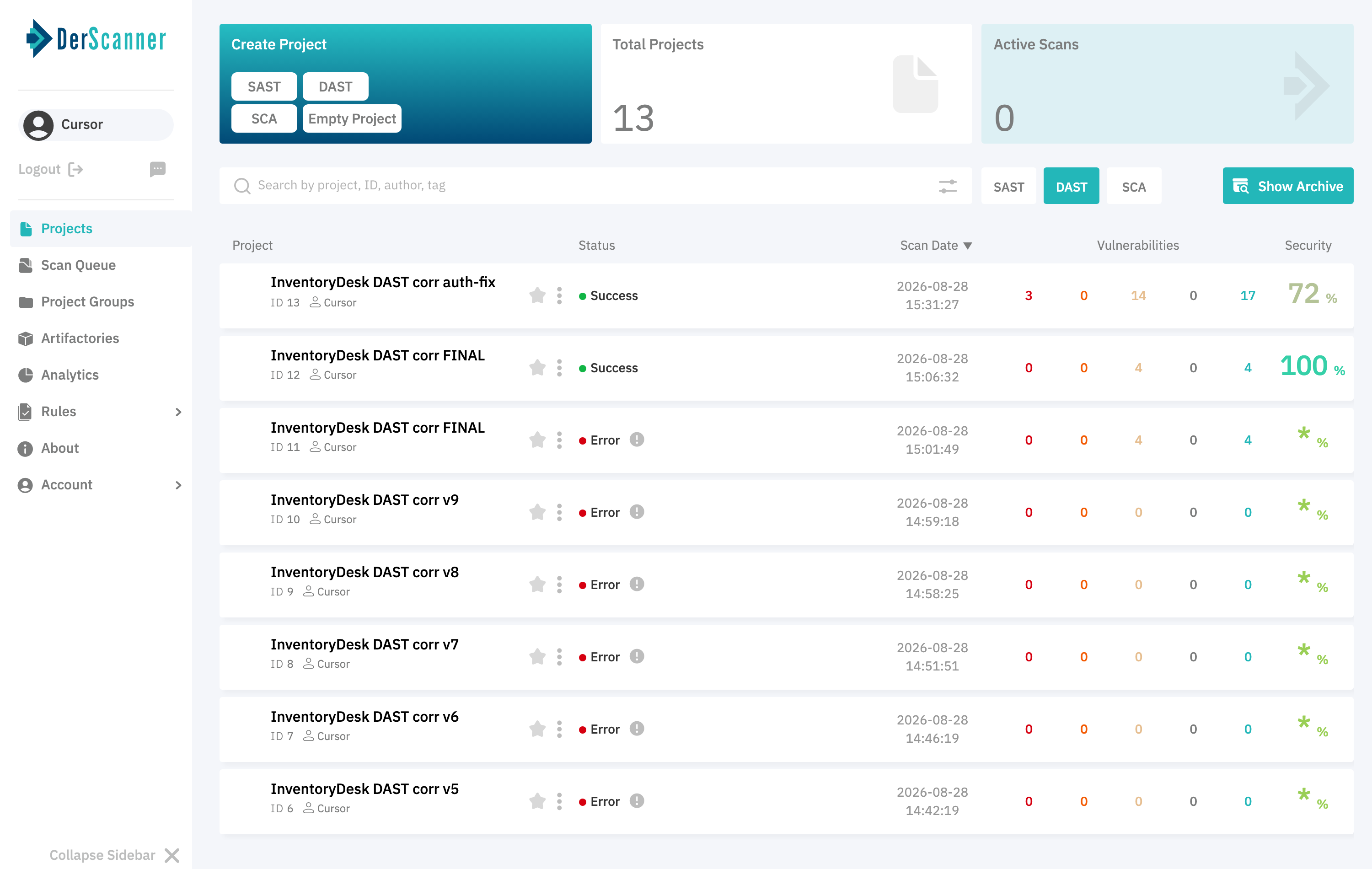The image size is (1372, 869).
Task: Open the three-dot menu for project ID 11
Action: pyautogui.click(x=559, y=440)
